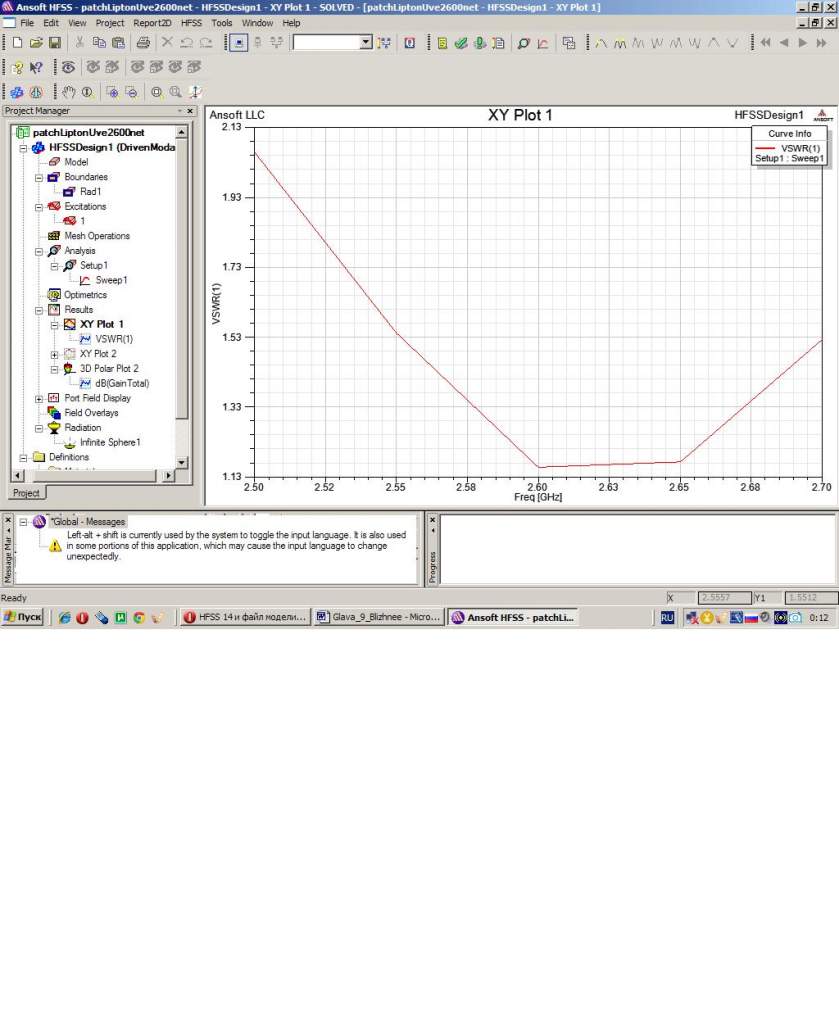Click the Curve Info legend box

[x=789, y=146]
